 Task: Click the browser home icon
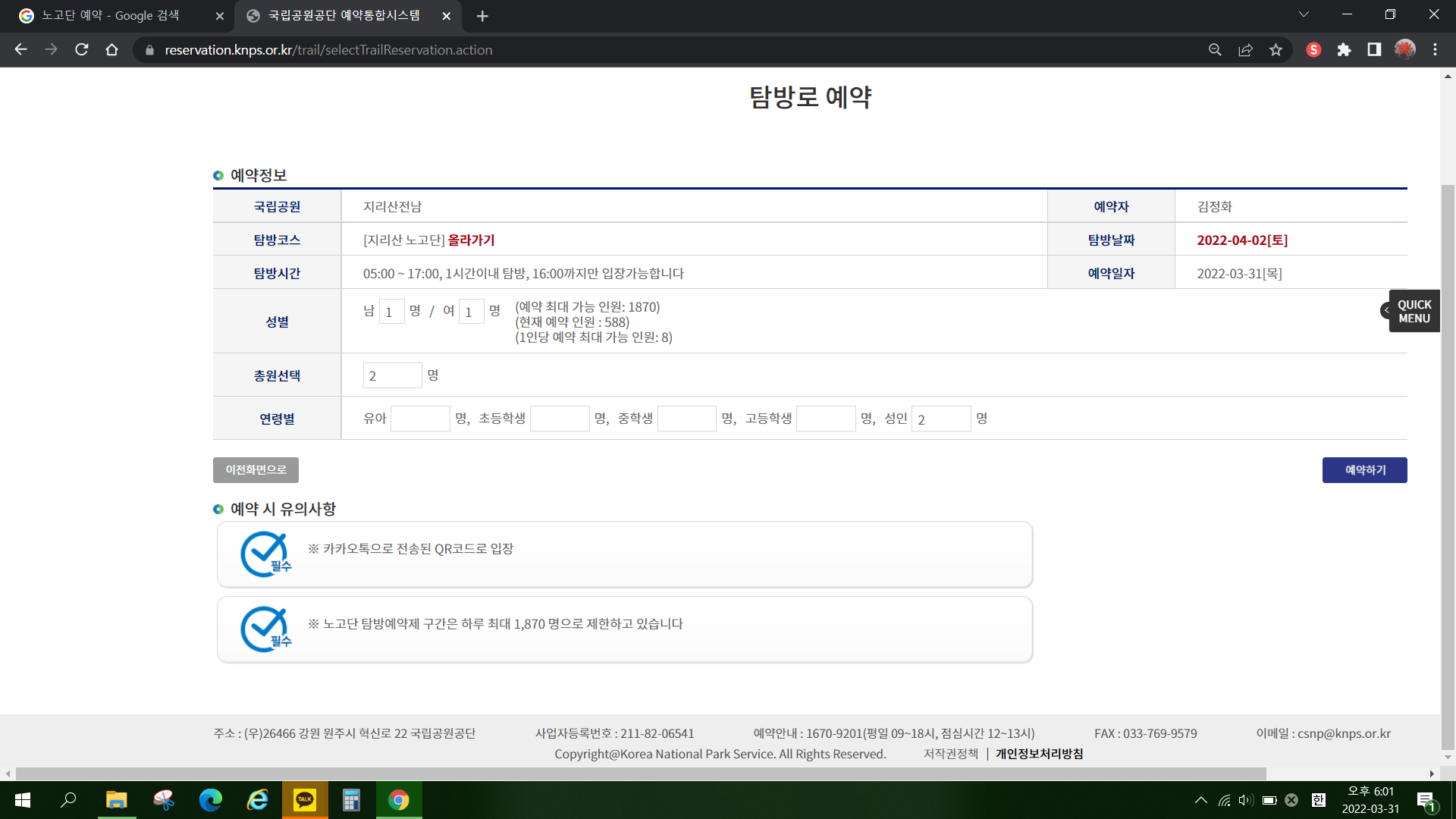click(x=112, y=50)
